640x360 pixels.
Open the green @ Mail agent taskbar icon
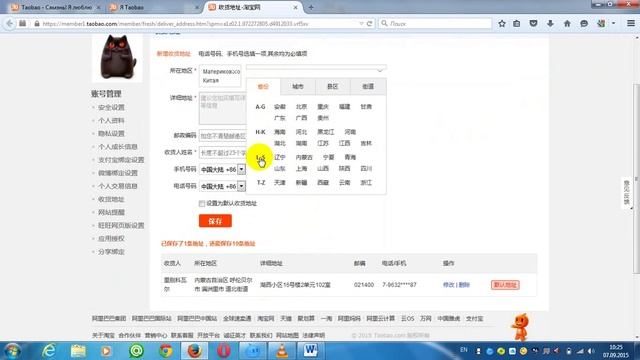136,351
